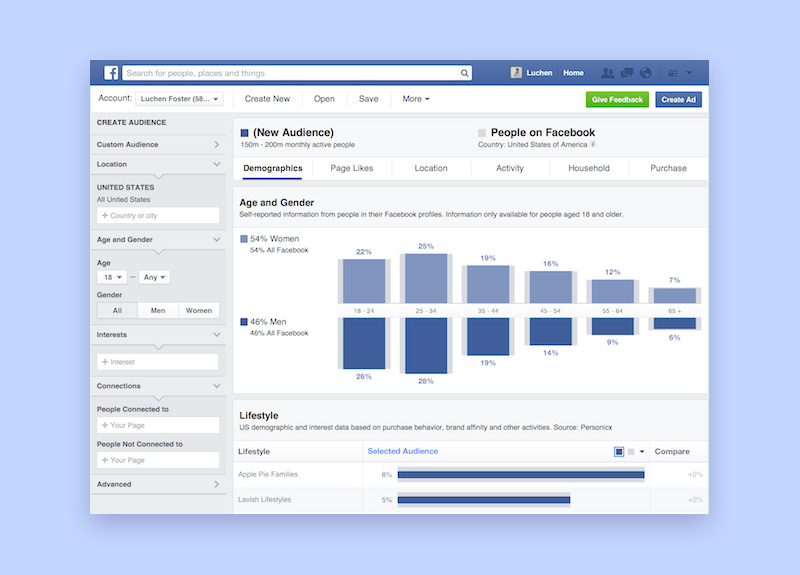The image size is (800, 575).
Task: Open the messages icon
Action: (627, 73)
